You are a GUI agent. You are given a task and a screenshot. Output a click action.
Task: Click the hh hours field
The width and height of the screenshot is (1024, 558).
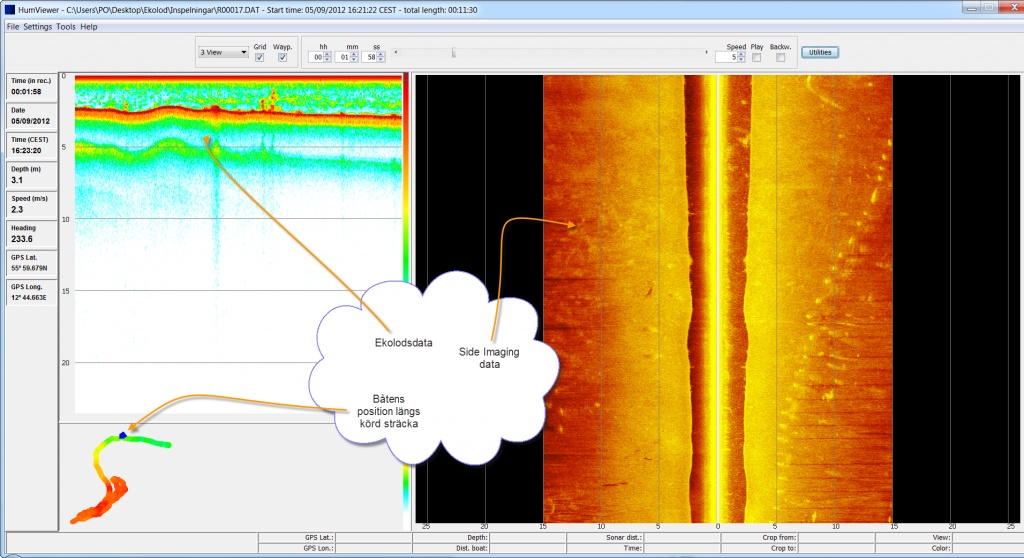(317, 58)
